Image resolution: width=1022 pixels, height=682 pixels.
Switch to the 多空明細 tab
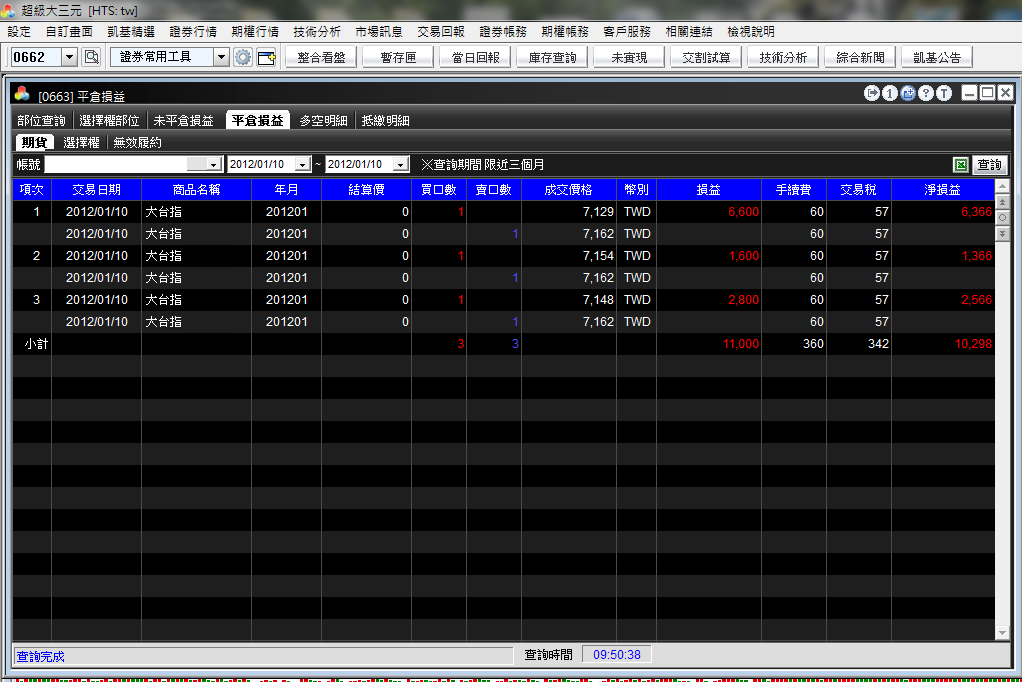[323, 121]
